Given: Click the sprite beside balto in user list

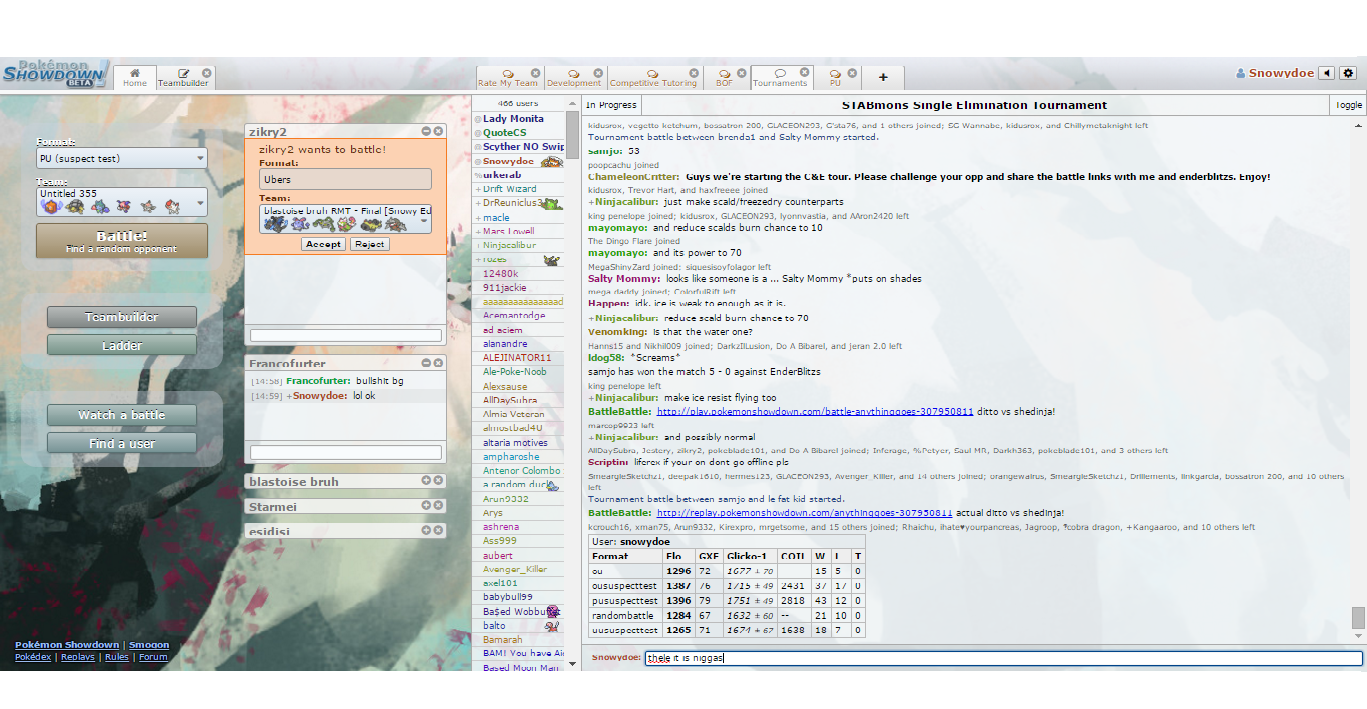Looking at the screenshot, I should click(x=551, y=626).
